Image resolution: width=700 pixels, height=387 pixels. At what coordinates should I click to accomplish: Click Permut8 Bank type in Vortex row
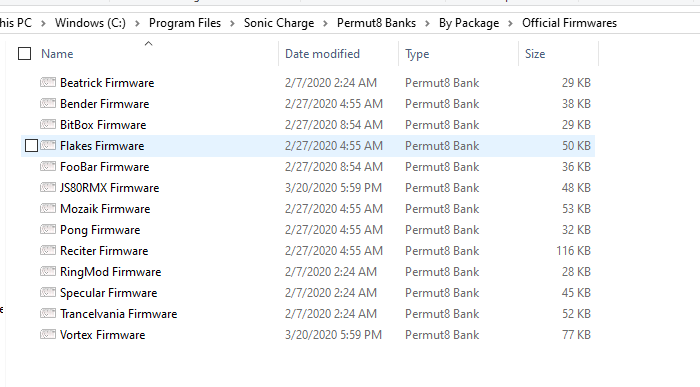pos(442,334)
